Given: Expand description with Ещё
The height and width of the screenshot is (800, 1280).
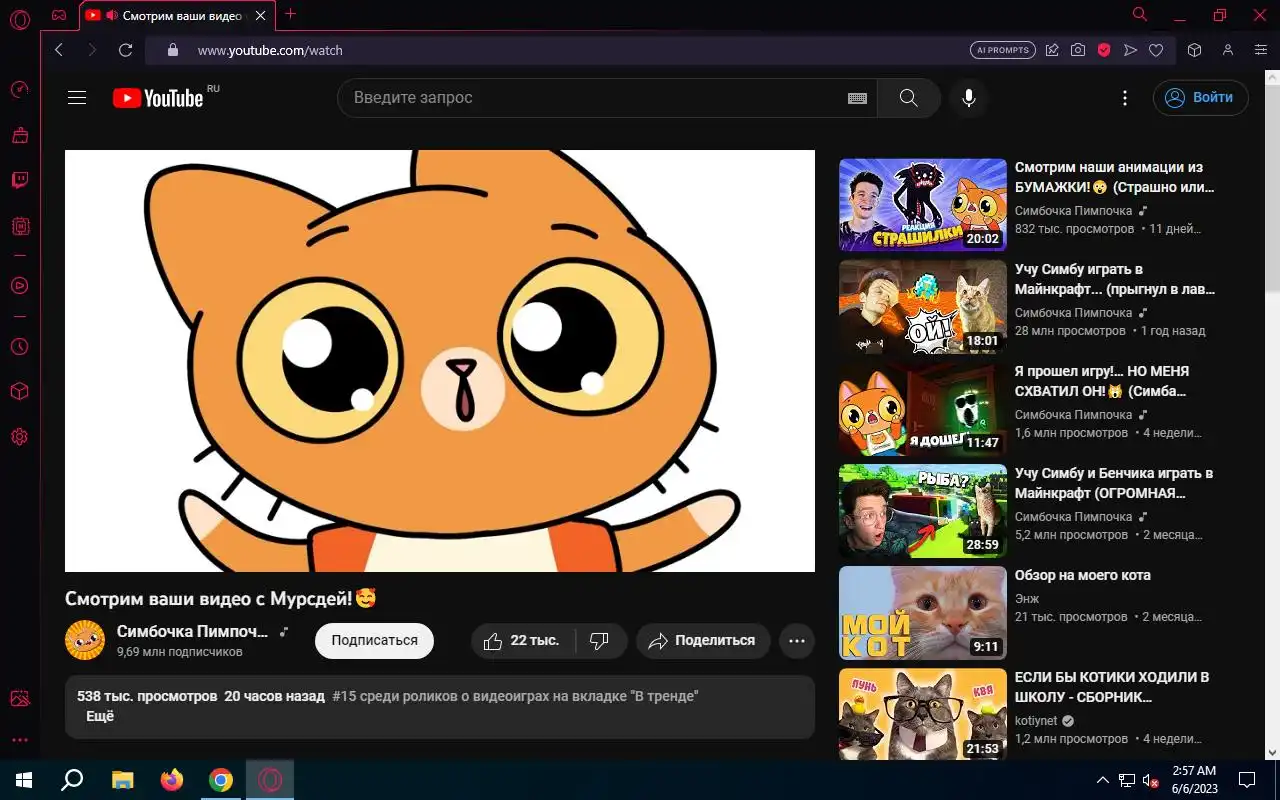Looking at the screenshot, I should [100, 716].
